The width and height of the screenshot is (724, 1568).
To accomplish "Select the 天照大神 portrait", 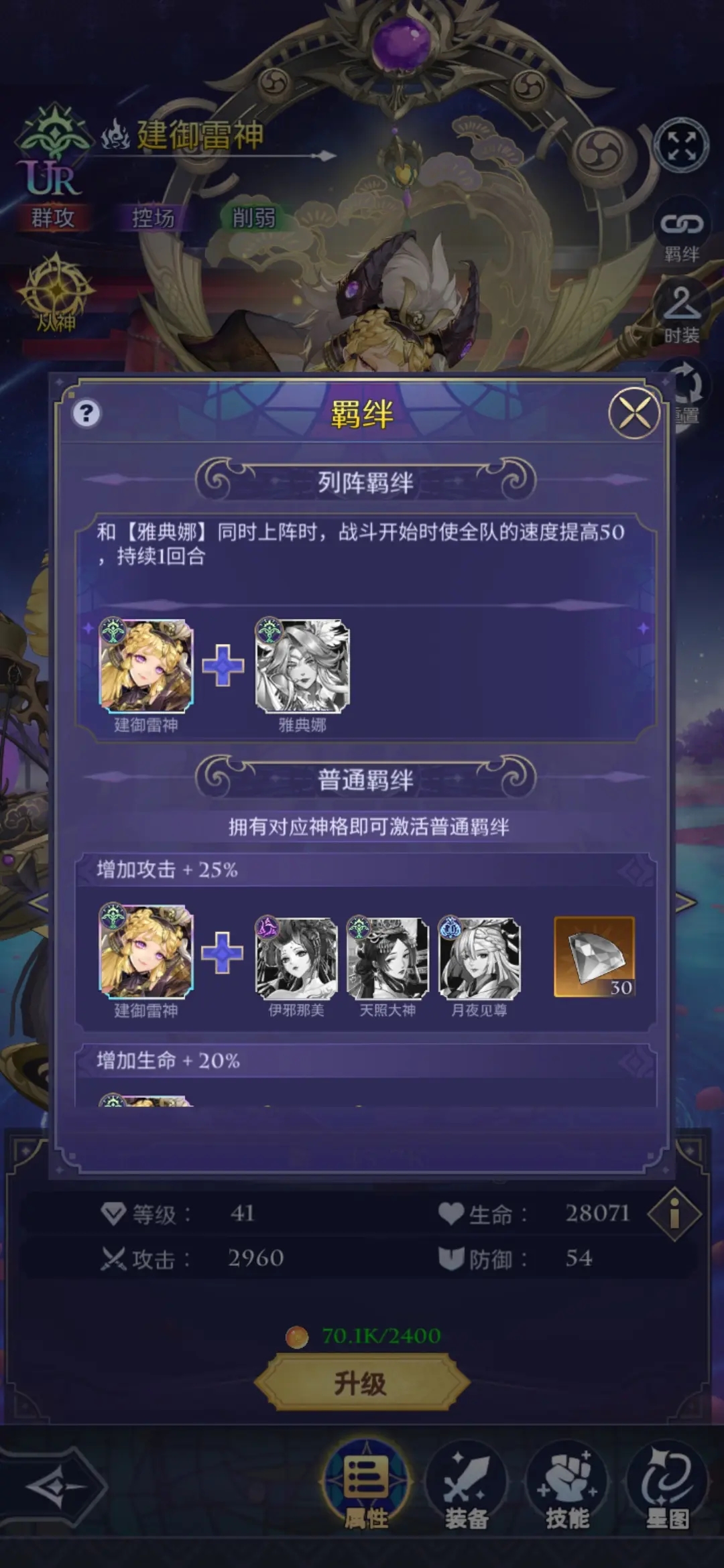I will pyautogui.click(x=387, y=958).
